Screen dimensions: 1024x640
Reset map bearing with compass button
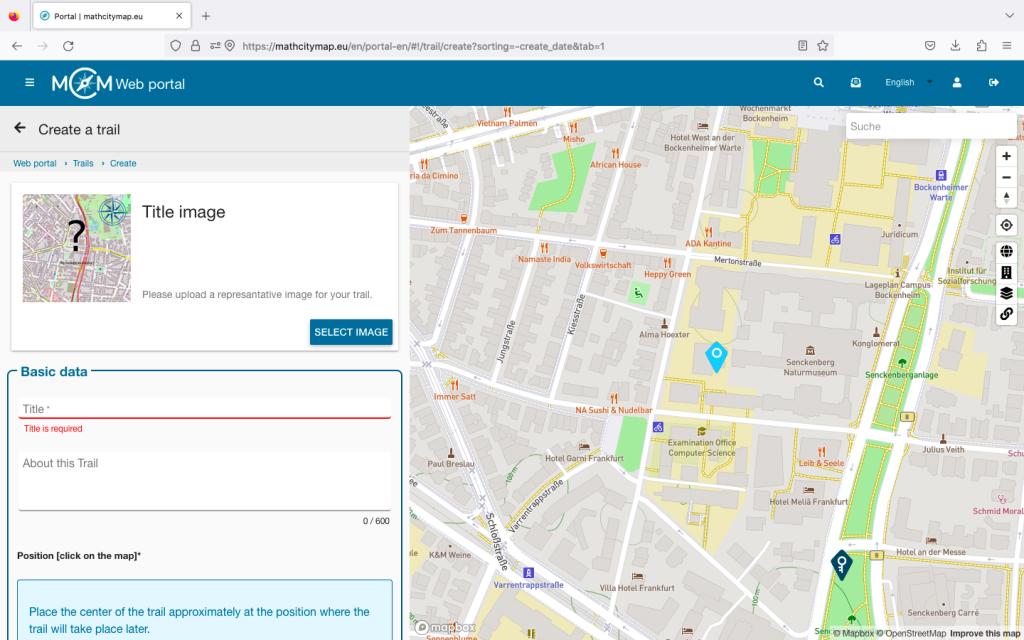1006,198
